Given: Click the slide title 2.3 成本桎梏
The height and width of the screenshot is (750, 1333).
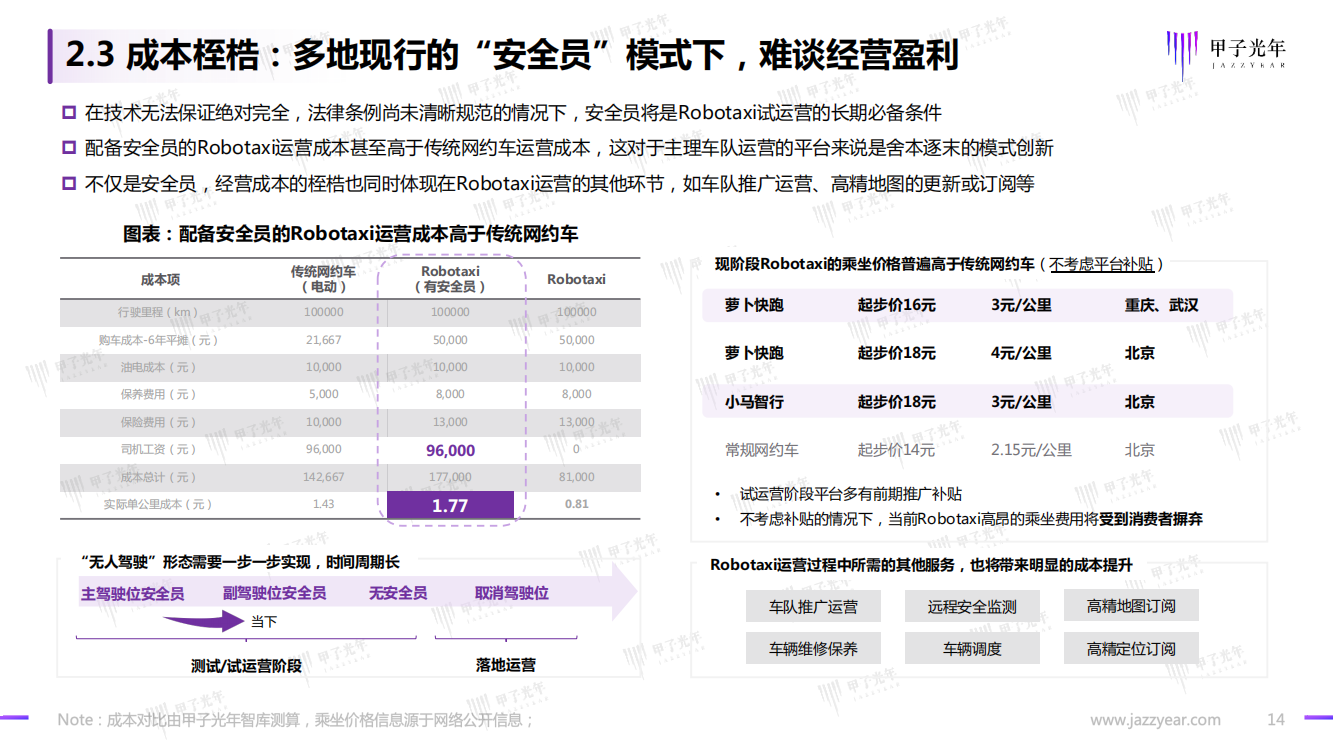Looking at the screenshot, I should (512, 55).
